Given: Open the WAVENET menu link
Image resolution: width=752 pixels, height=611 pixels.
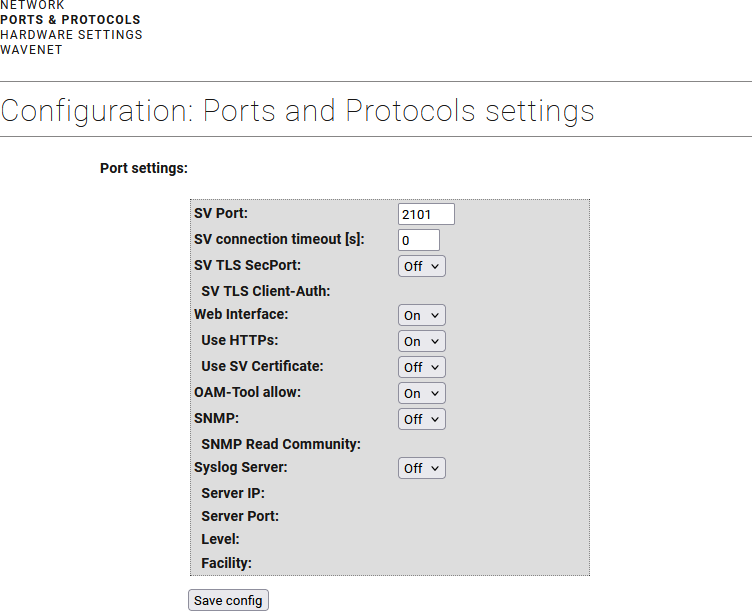Looking at the screenshot, I should point(31,50).
